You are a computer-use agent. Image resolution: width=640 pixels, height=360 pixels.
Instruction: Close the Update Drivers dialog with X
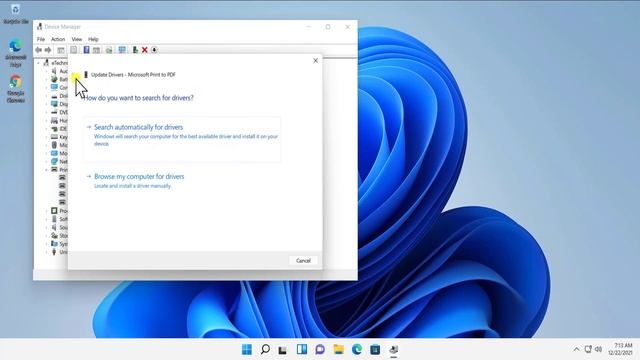point(316,60)
